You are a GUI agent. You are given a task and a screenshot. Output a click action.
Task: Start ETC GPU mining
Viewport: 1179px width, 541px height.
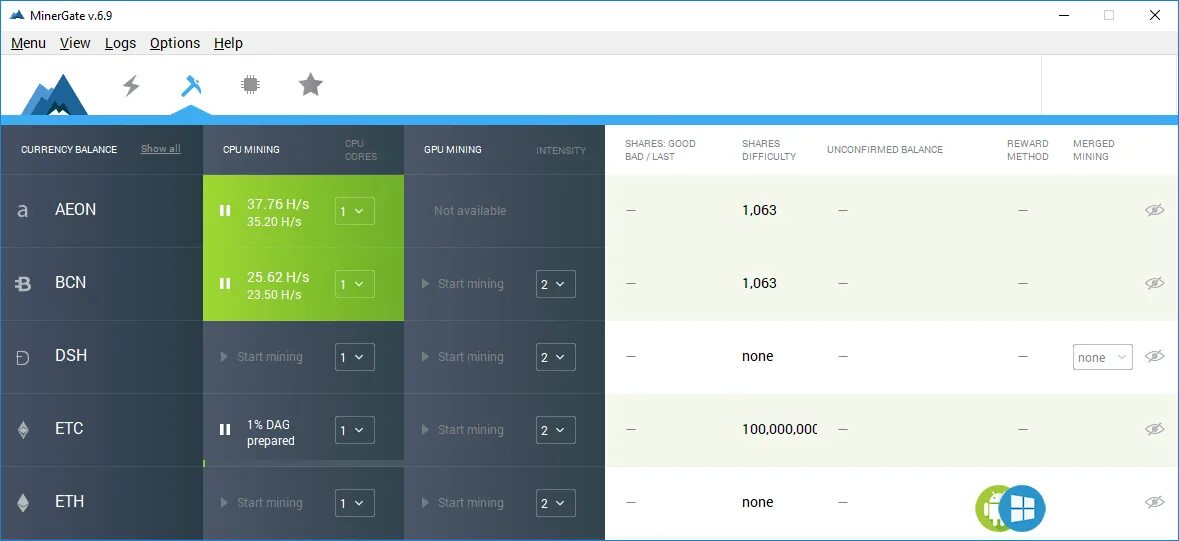click(462, 430)
